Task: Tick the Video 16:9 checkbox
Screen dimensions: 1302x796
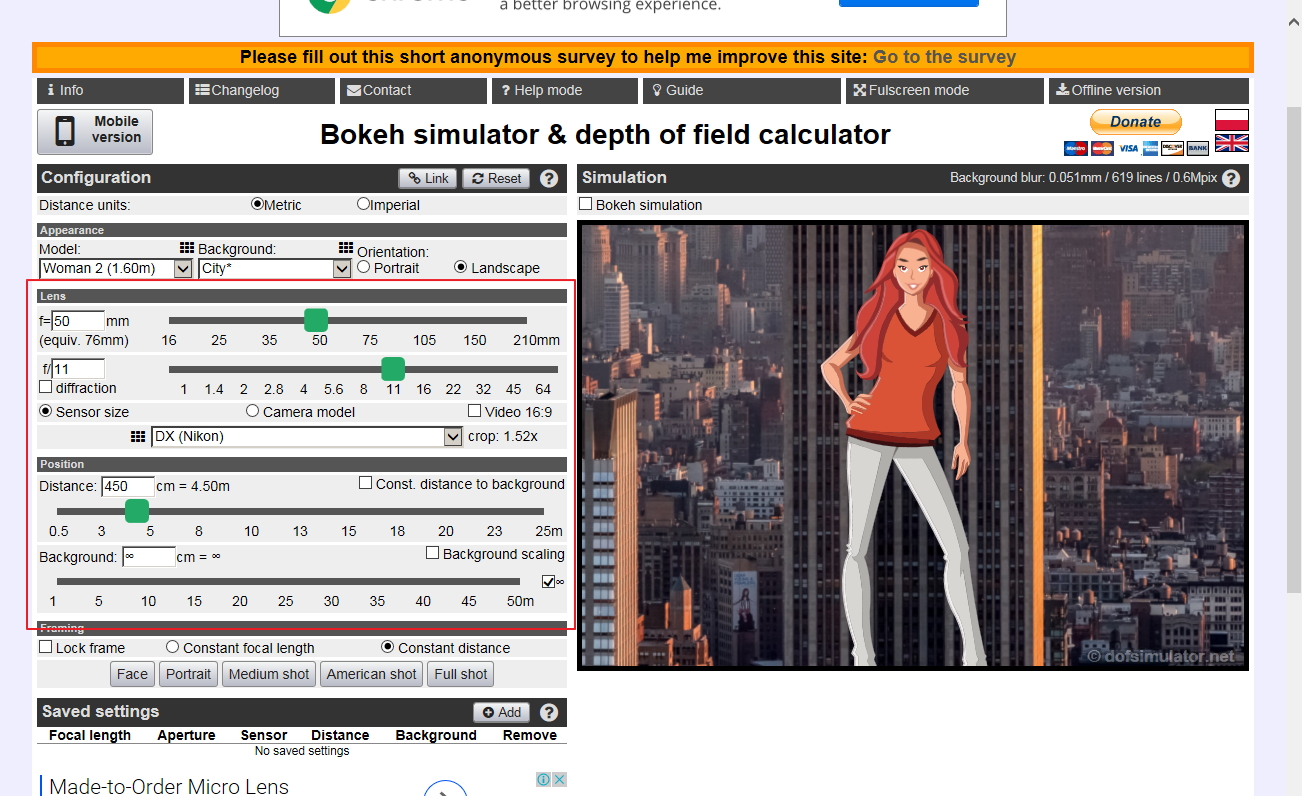Action: pos(475,411)
